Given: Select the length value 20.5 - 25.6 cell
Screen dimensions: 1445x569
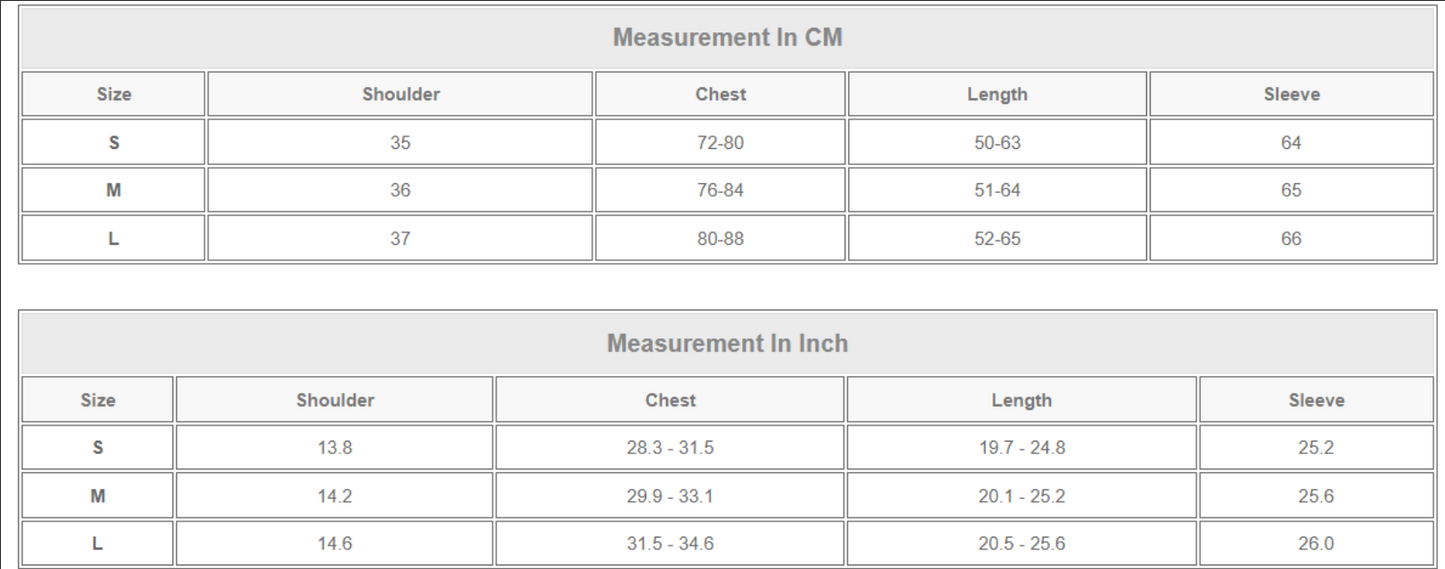Looking at the screenshot, I should [1021, 544].
